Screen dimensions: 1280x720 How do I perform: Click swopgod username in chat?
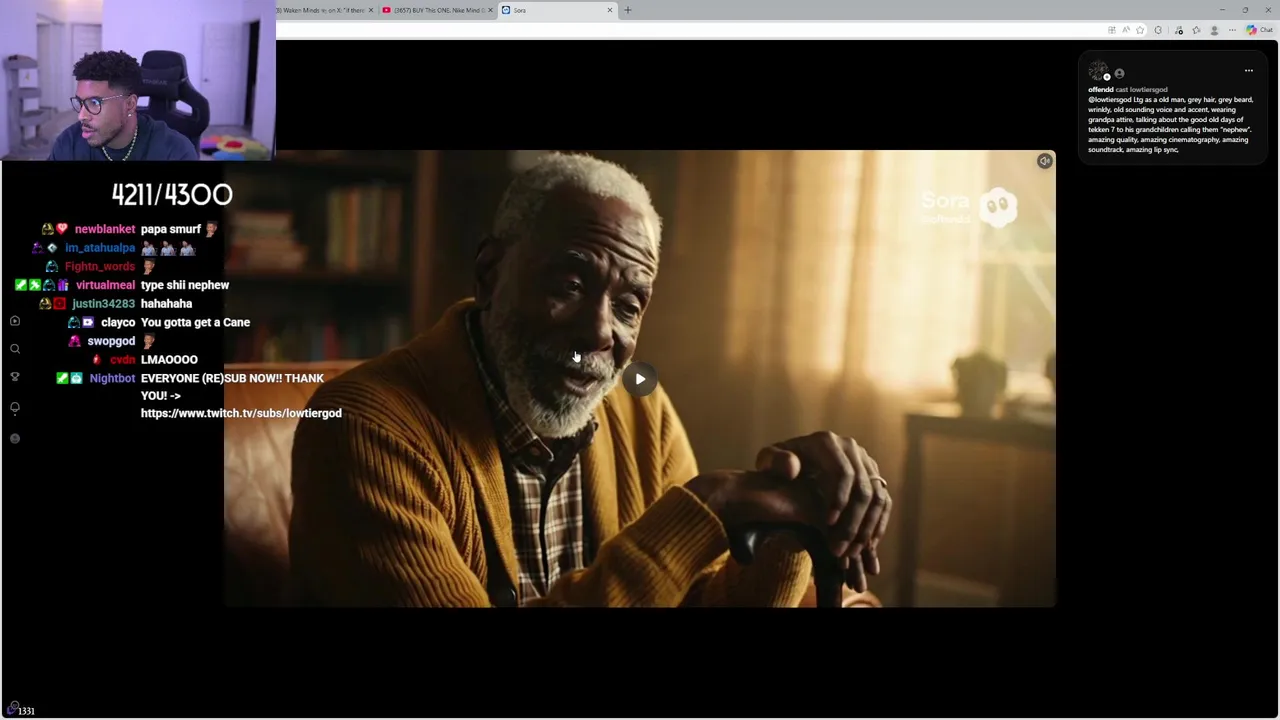click(111, 341)
